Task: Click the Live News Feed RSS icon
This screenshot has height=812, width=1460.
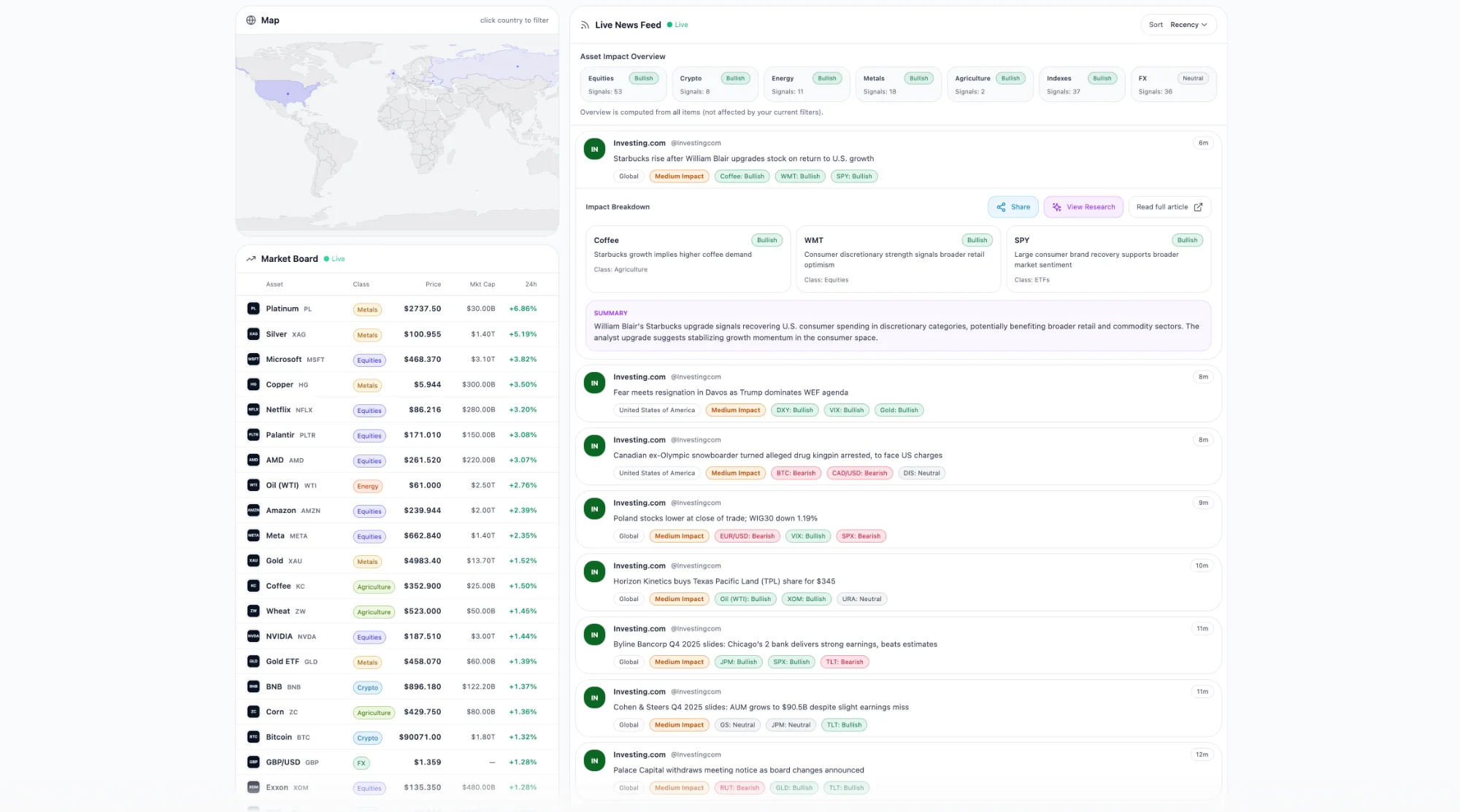Action: (x=585, y=25)
